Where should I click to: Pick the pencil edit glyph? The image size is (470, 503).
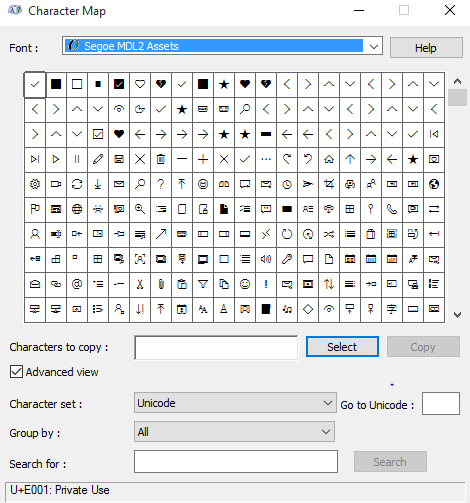point(98,159)
